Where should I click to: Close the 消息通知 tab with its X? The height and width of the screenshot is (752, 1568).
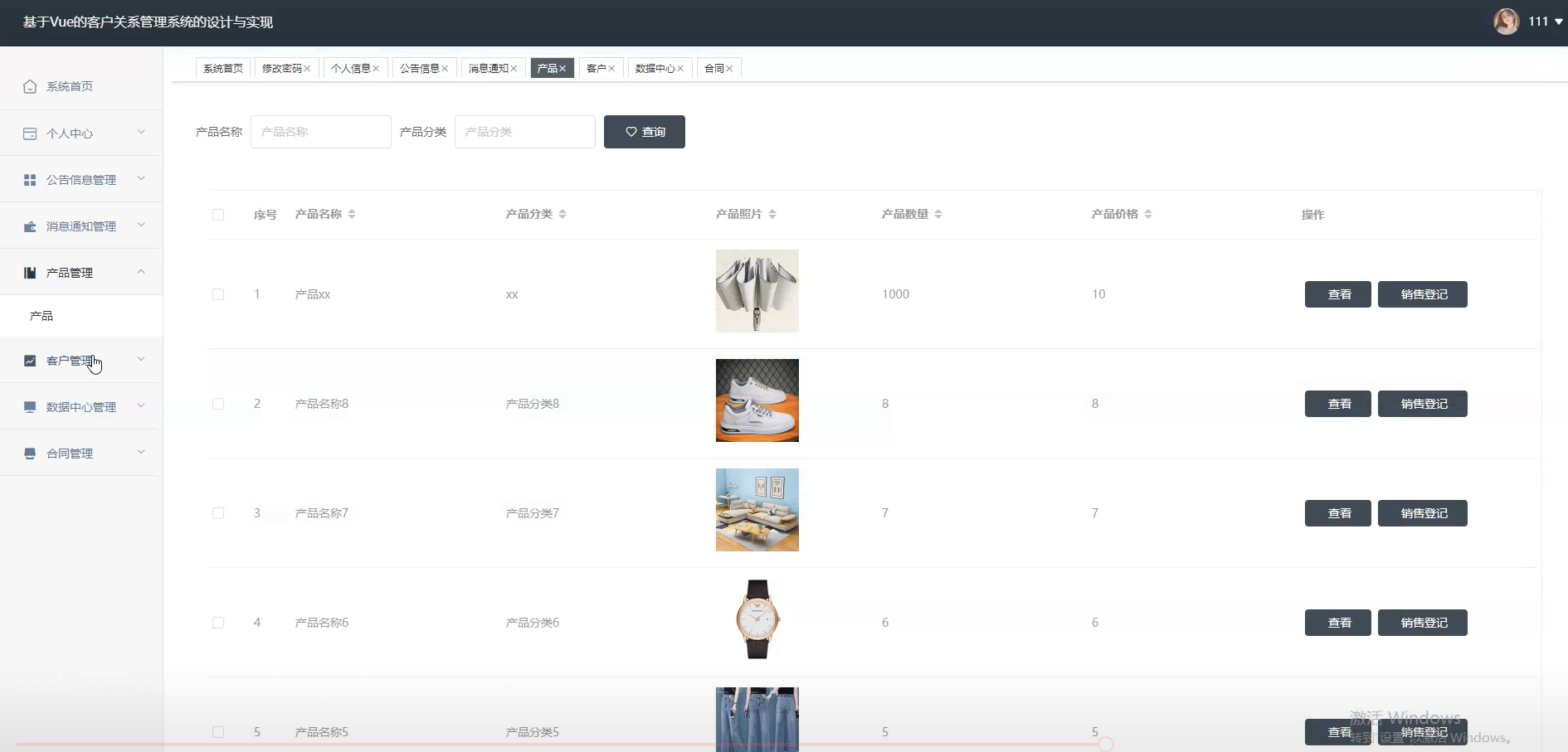[x=514, y=69]
